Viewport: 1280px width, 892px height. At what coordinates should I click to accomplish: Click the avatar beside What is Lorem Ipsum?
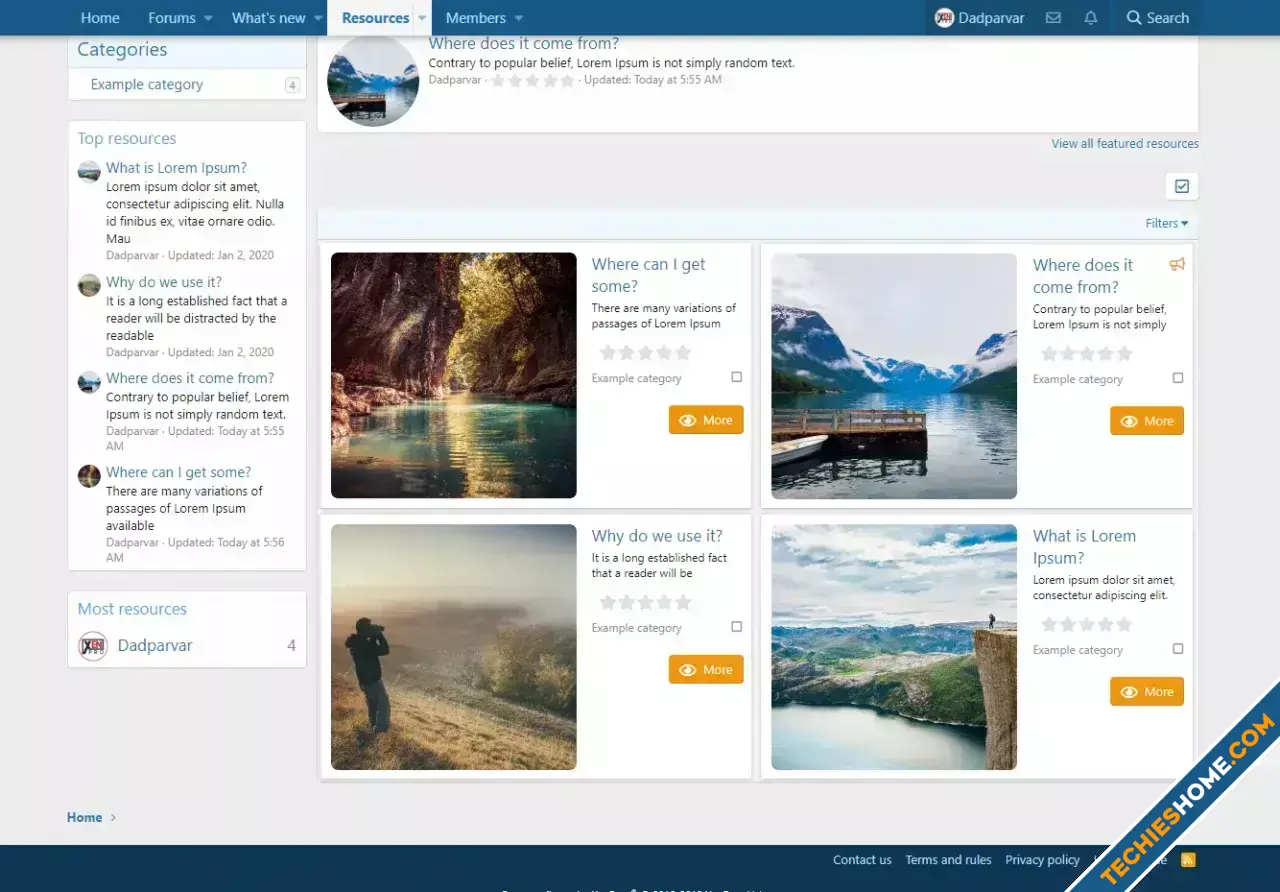(89, 171)
